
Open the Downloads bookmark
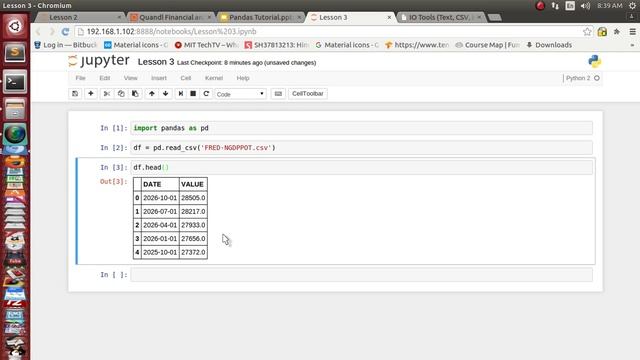click(x=549, y=45)
